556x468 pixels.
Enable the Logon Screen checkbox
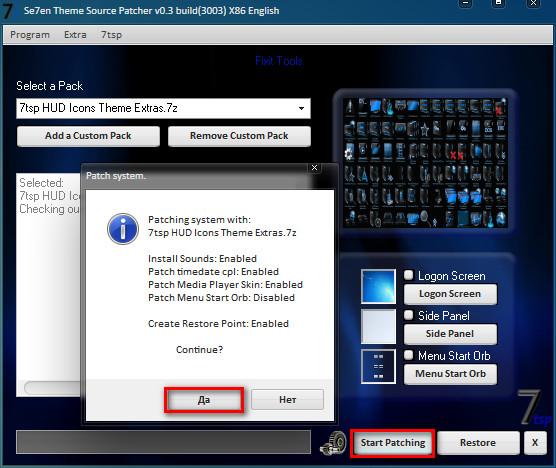tap(408, 275)
